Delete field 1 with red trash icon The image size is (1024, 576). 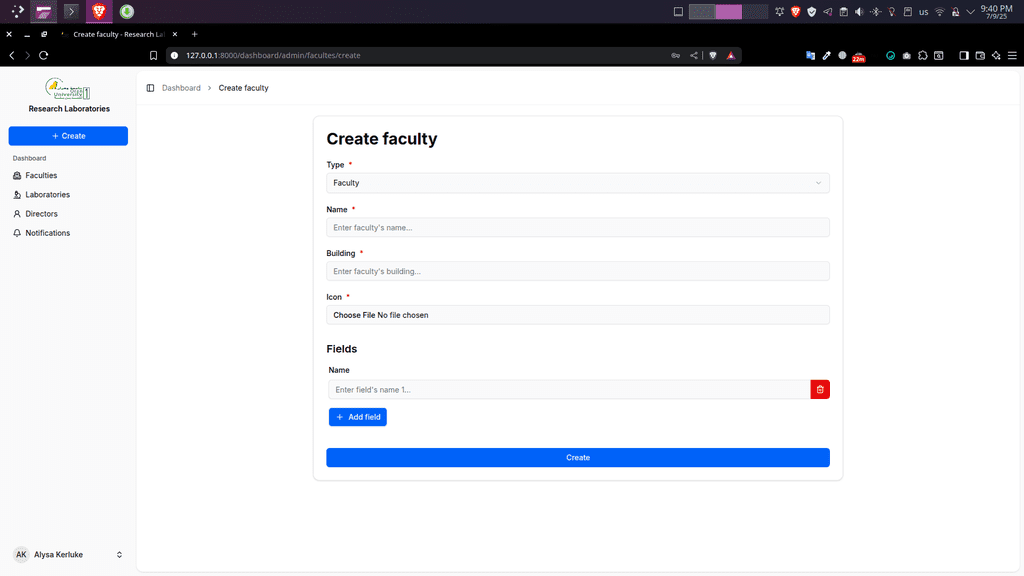[x=820, y=389]
